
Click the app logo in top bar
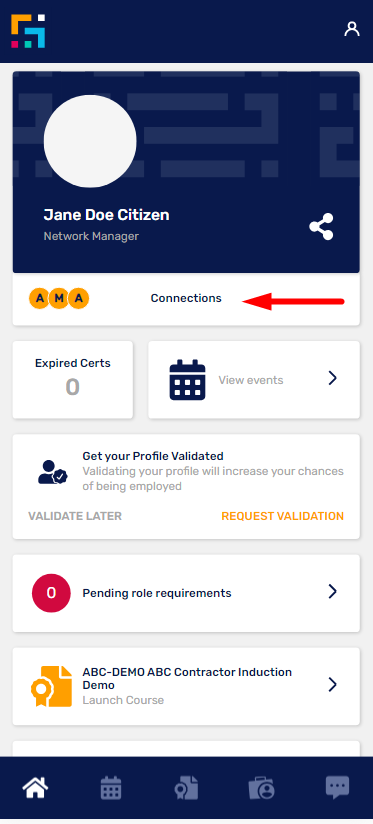(x=28, y=31)
